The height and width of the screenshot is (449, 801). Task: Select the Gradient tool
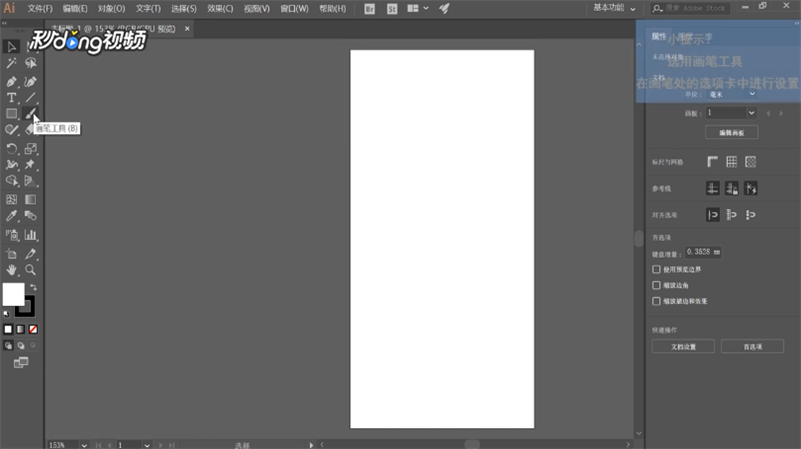click(x=31, y=200)
